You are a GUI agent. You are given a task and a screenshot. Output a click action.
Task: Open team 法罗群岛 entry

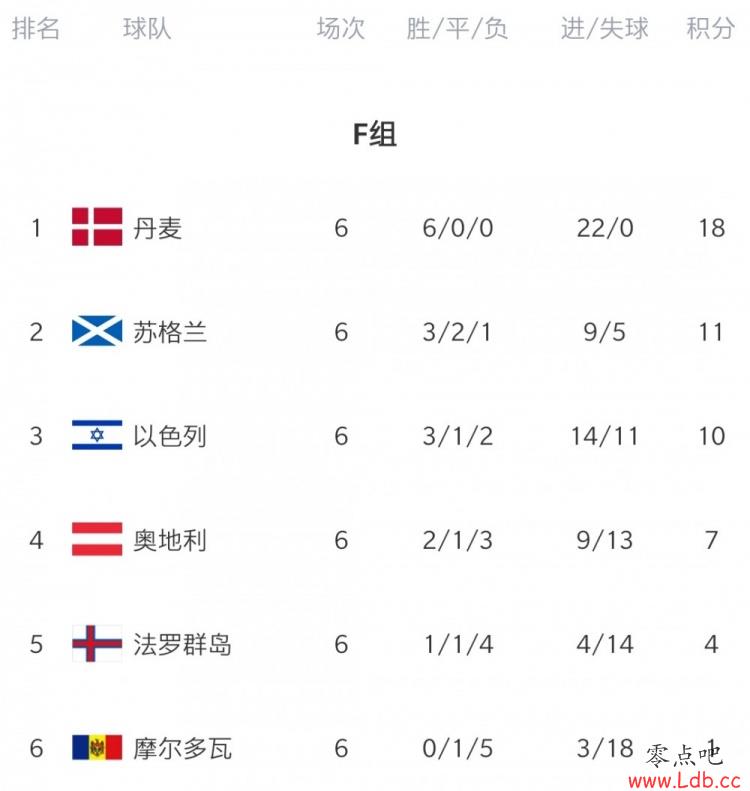[182, 644]
